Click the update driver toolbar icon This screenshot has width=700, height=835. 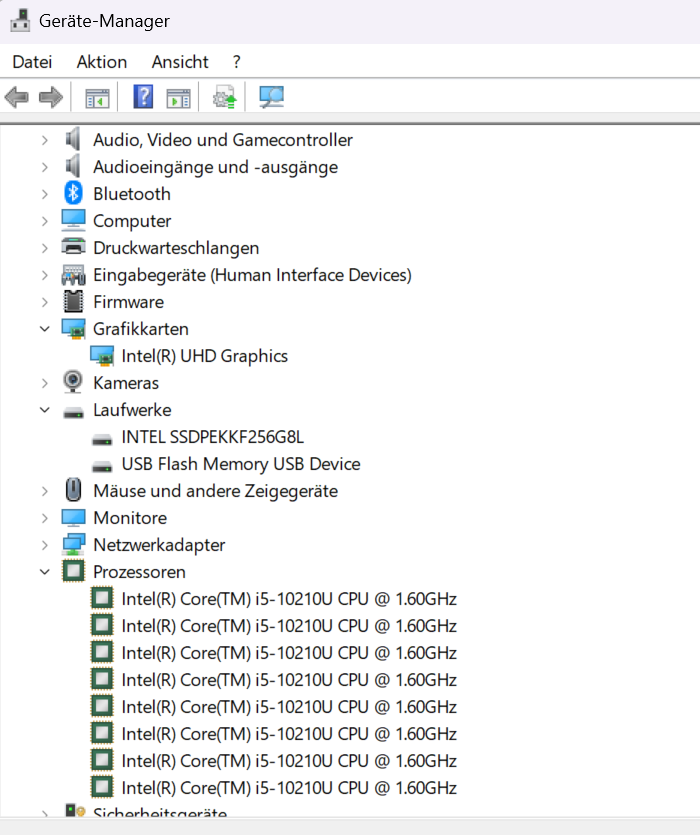click(224, 97)
